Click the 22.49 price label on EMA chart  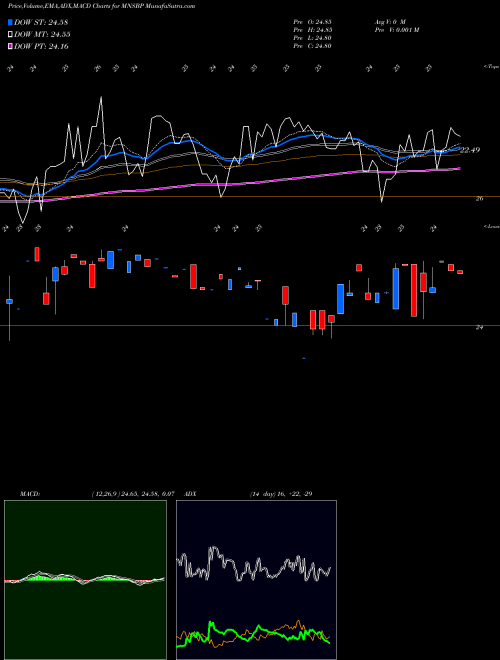(470, 150)
